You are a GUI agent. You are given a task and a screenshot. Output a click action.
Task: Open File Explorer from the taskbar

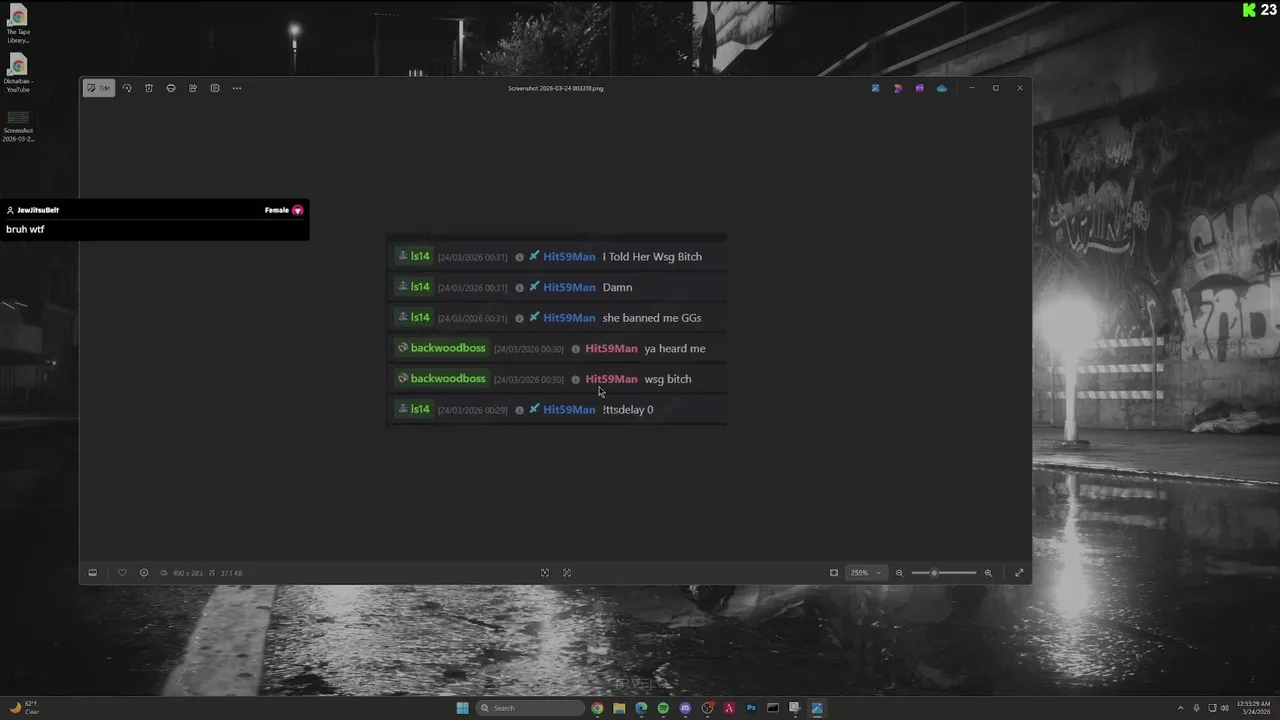(x=619, y=708)
